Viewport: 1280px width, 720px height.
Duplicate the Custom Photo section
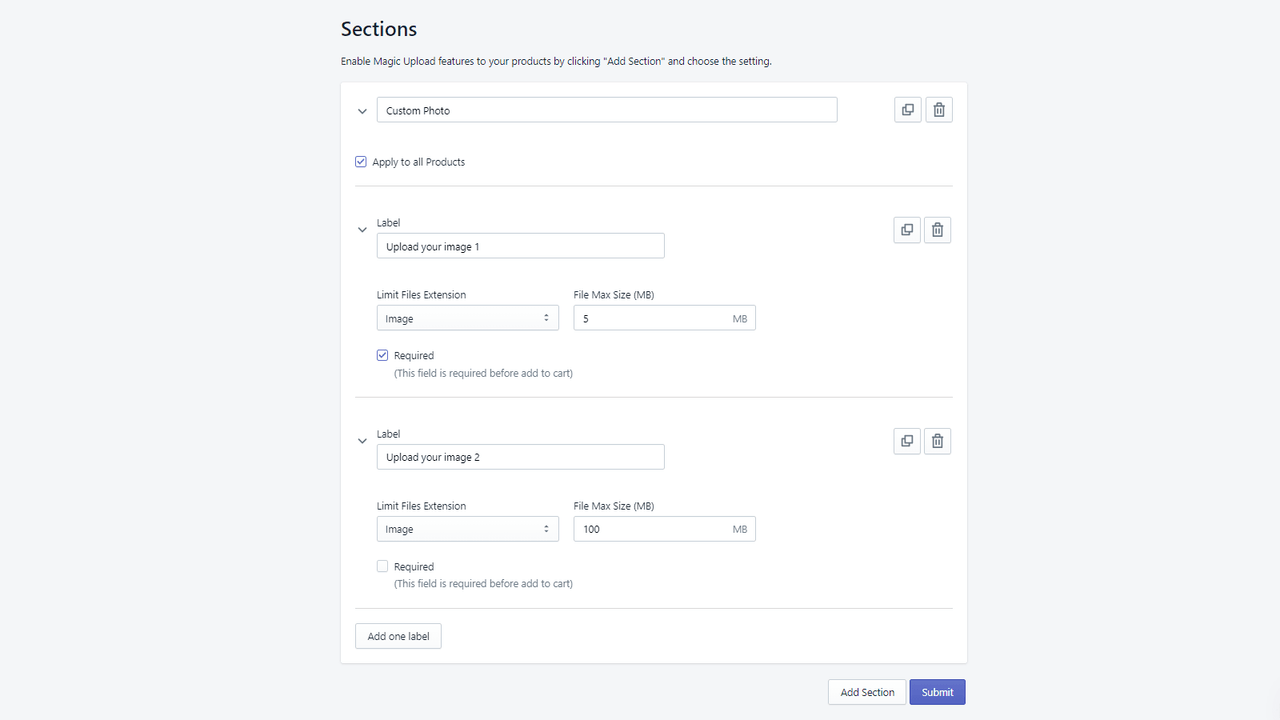tap(907, 110)
